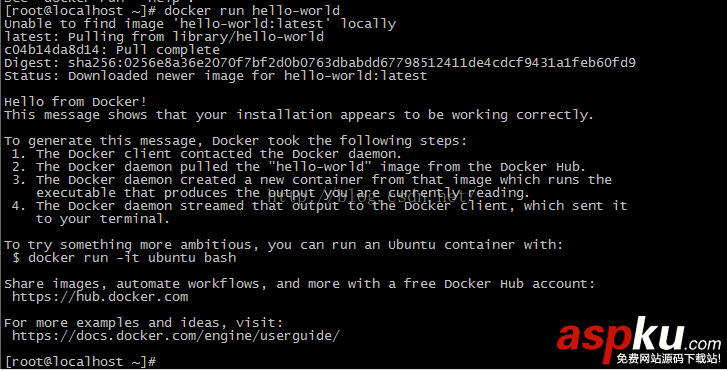
Task: Click the 'Hello from Docker!' line
Action: [x=76, y=102]
